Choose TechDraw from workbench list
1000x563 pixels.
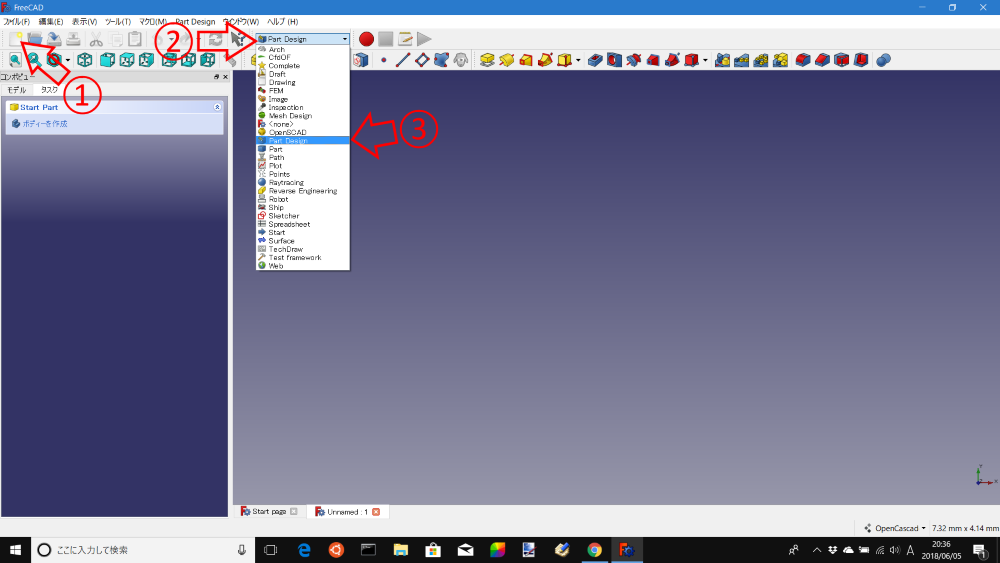(303, 249)
